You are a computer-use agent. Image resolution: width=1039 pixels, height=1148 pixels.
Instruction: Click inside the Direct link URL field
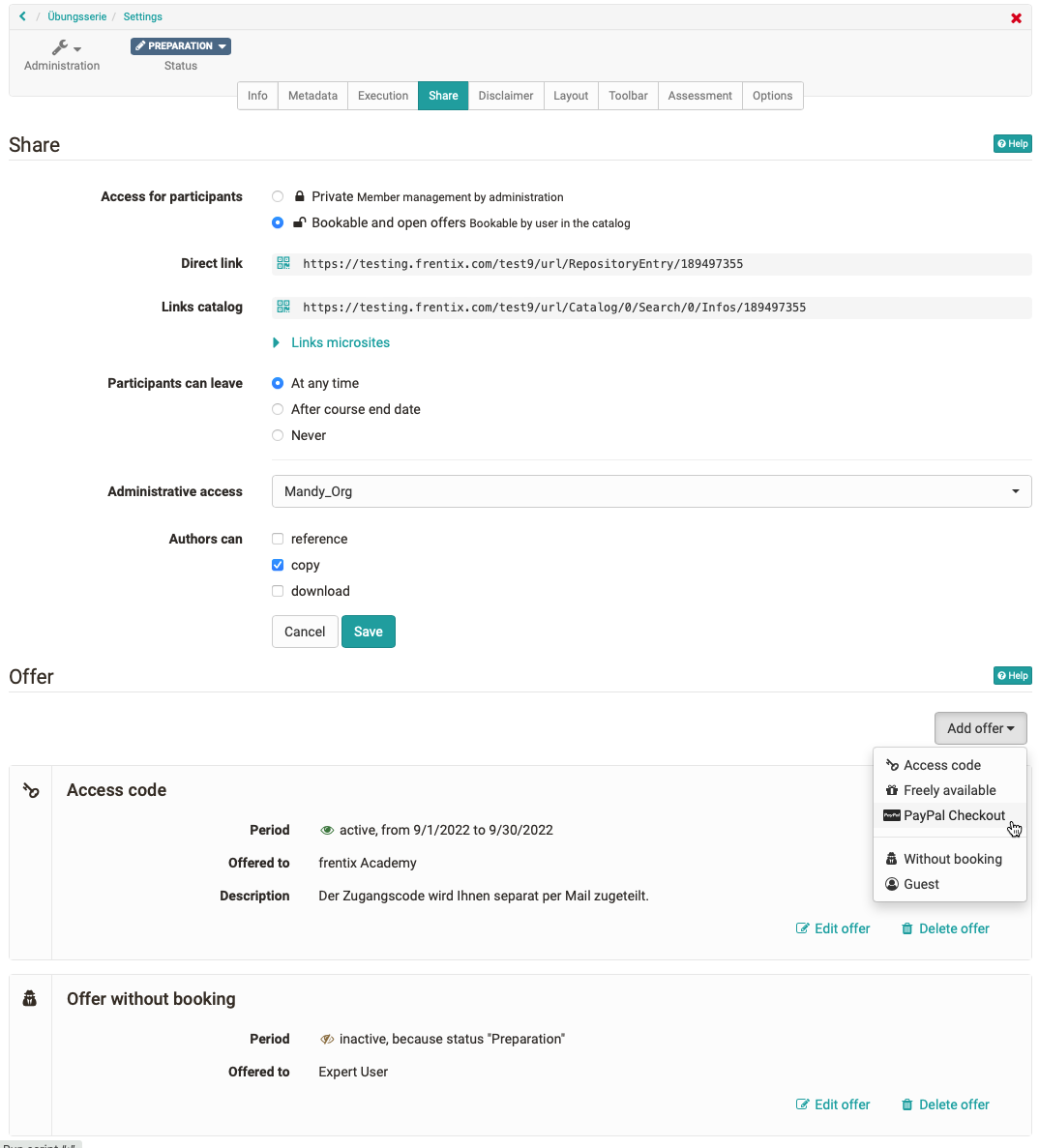[580, 263]
